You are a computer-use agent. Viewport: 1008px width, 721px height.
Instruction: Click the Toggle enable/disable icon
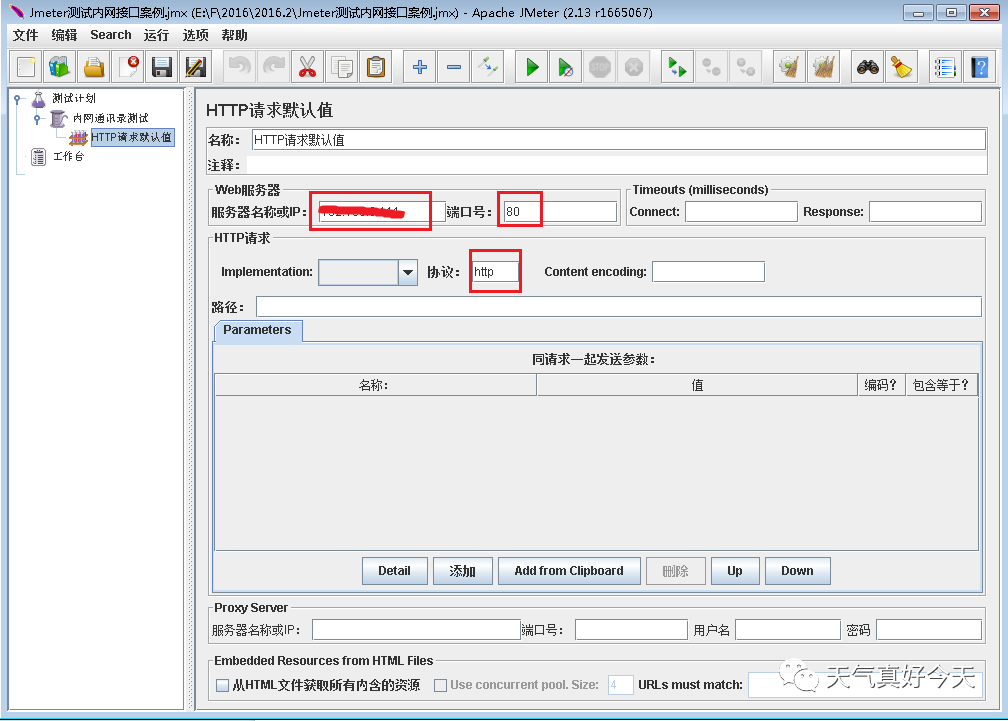click(488, 67)
